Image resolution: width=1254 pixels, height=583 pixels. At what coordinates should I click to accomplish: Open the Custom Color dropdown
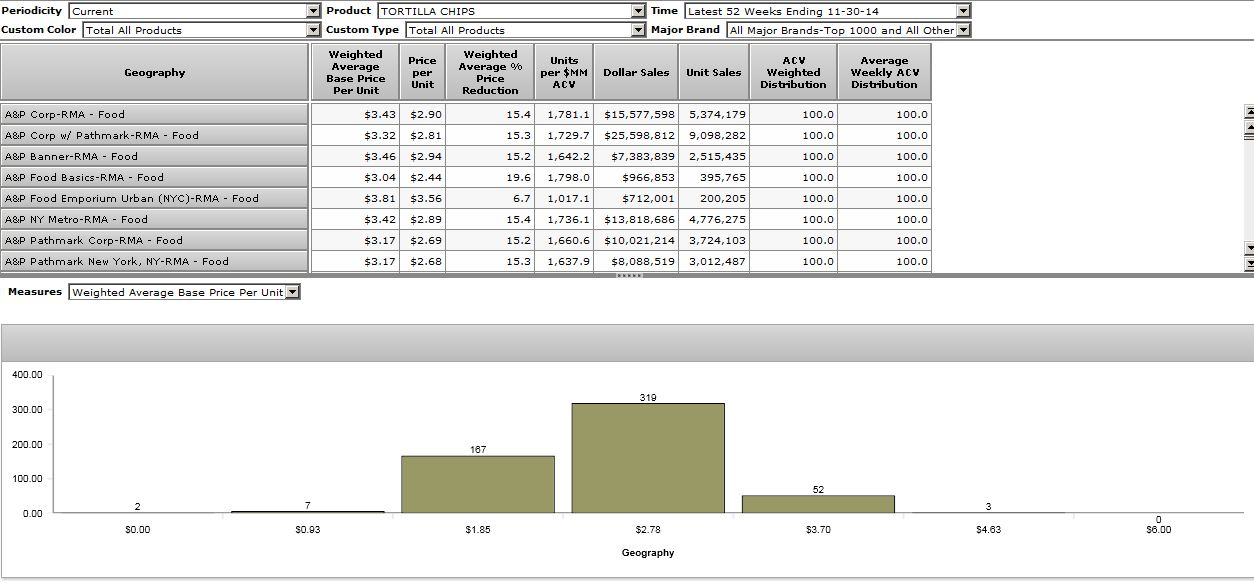[x=313, y=30]
